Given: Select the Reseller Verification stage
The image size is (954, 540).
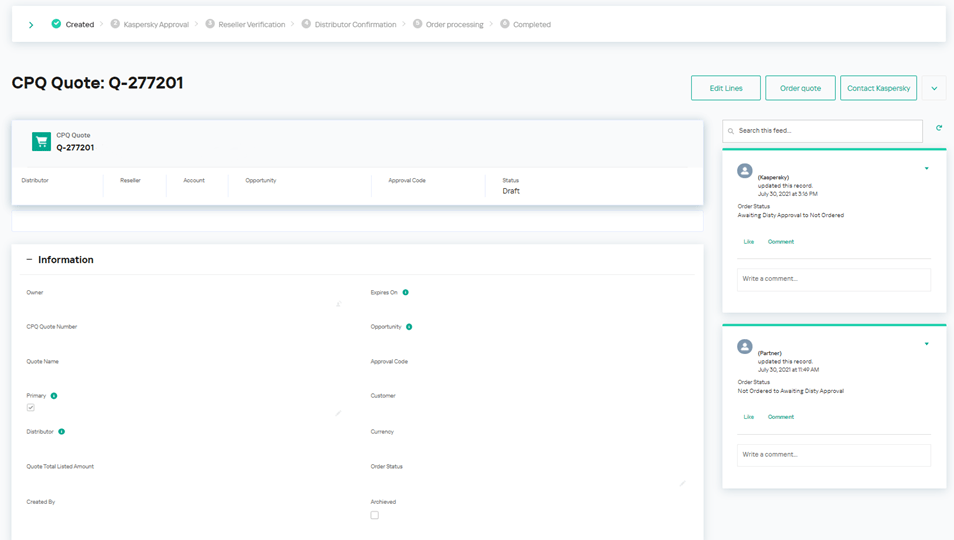Looking at the screenshot, I should coord(245,24).
